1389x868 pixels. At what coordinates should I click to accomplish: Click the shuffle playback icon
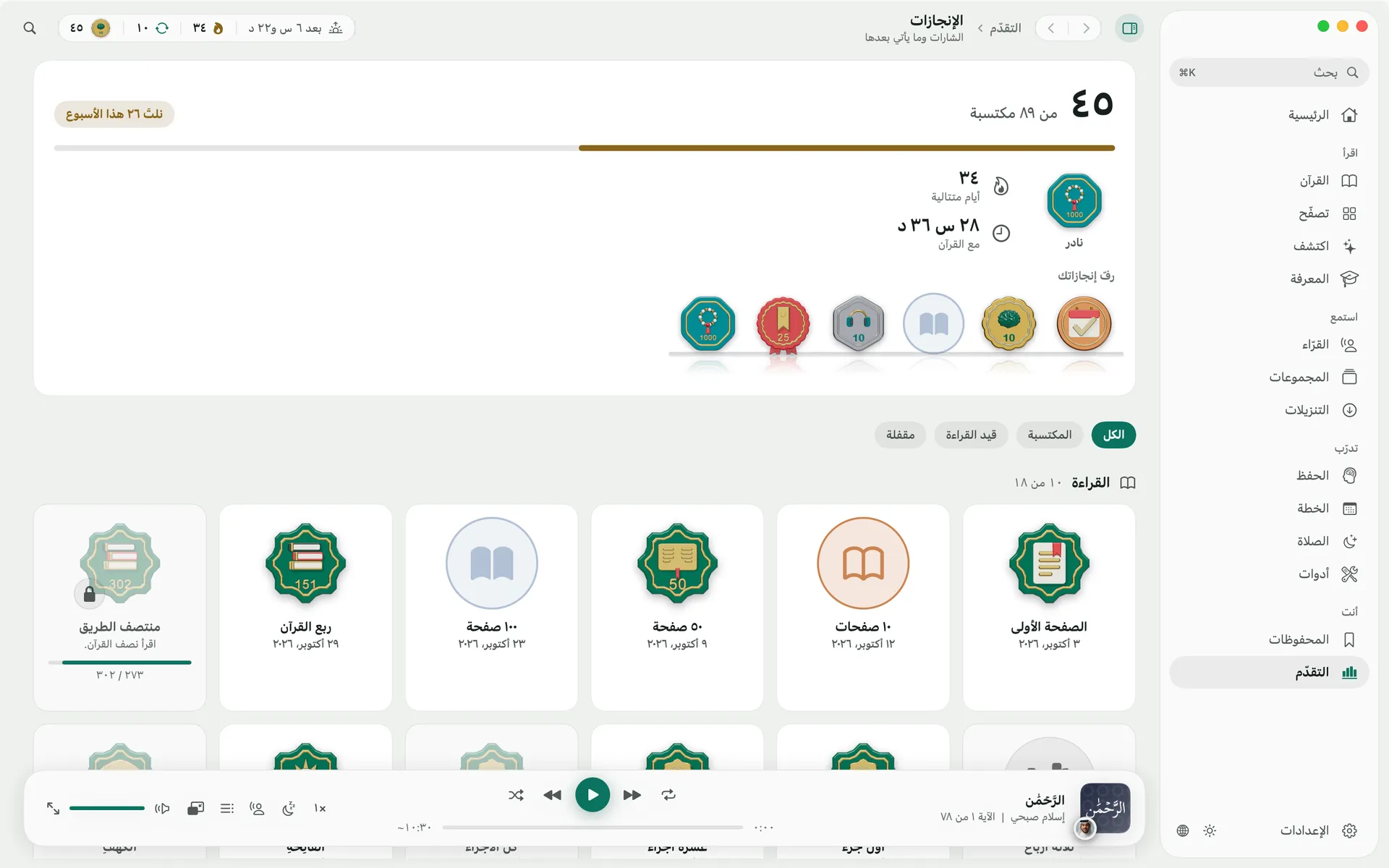click(516, 795)
